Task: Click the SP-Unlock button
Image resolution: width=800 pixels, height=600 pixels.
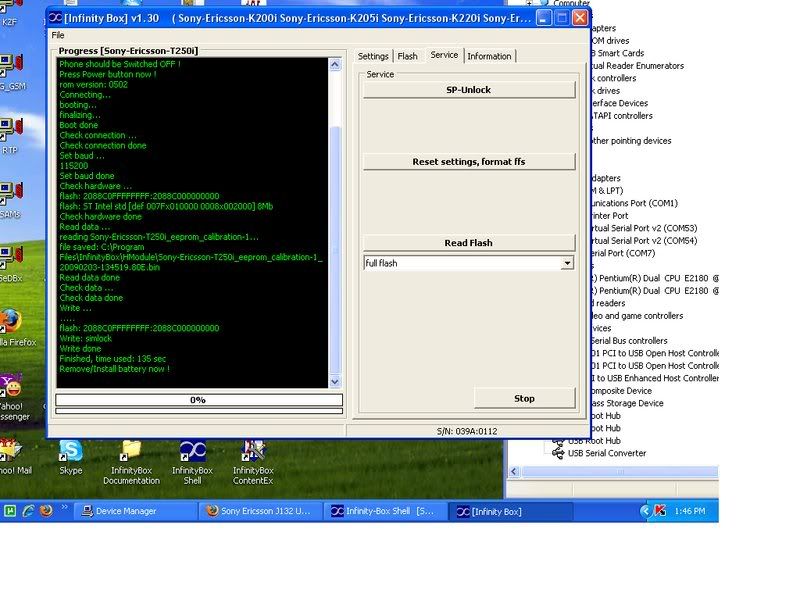Action: click(469, 90)
